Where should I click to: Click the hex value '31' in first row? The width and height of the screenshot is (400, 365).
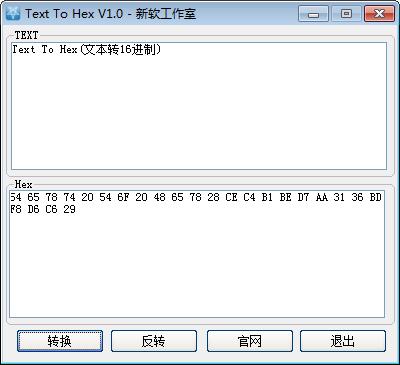pyautogui.click(x=339, y=197)
